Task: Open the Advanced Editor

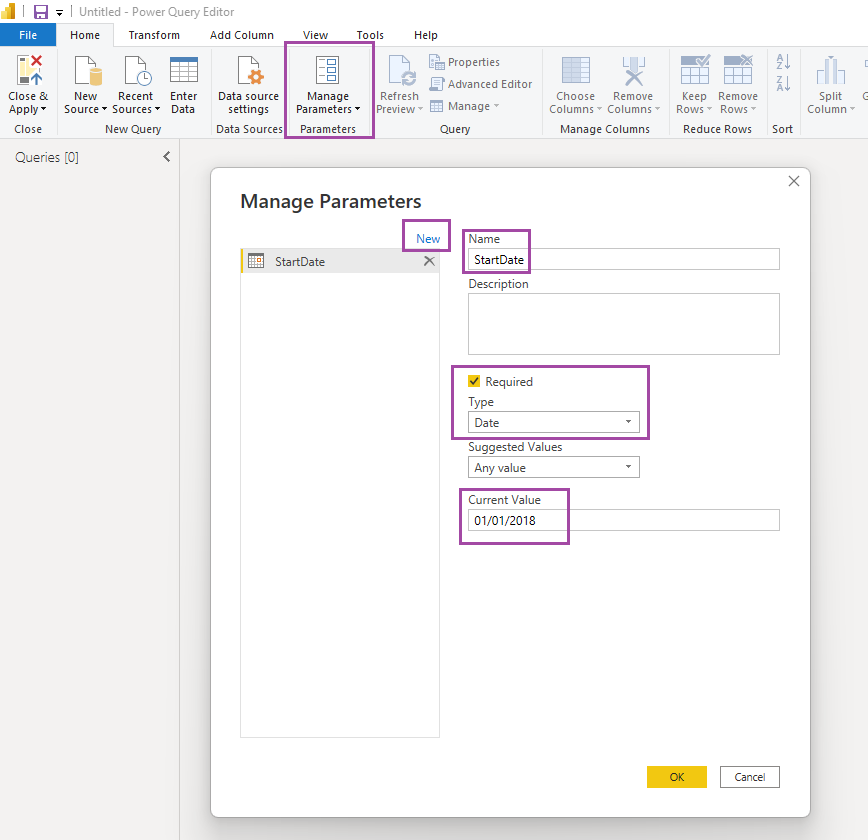Action: click(x=480, y=84)
